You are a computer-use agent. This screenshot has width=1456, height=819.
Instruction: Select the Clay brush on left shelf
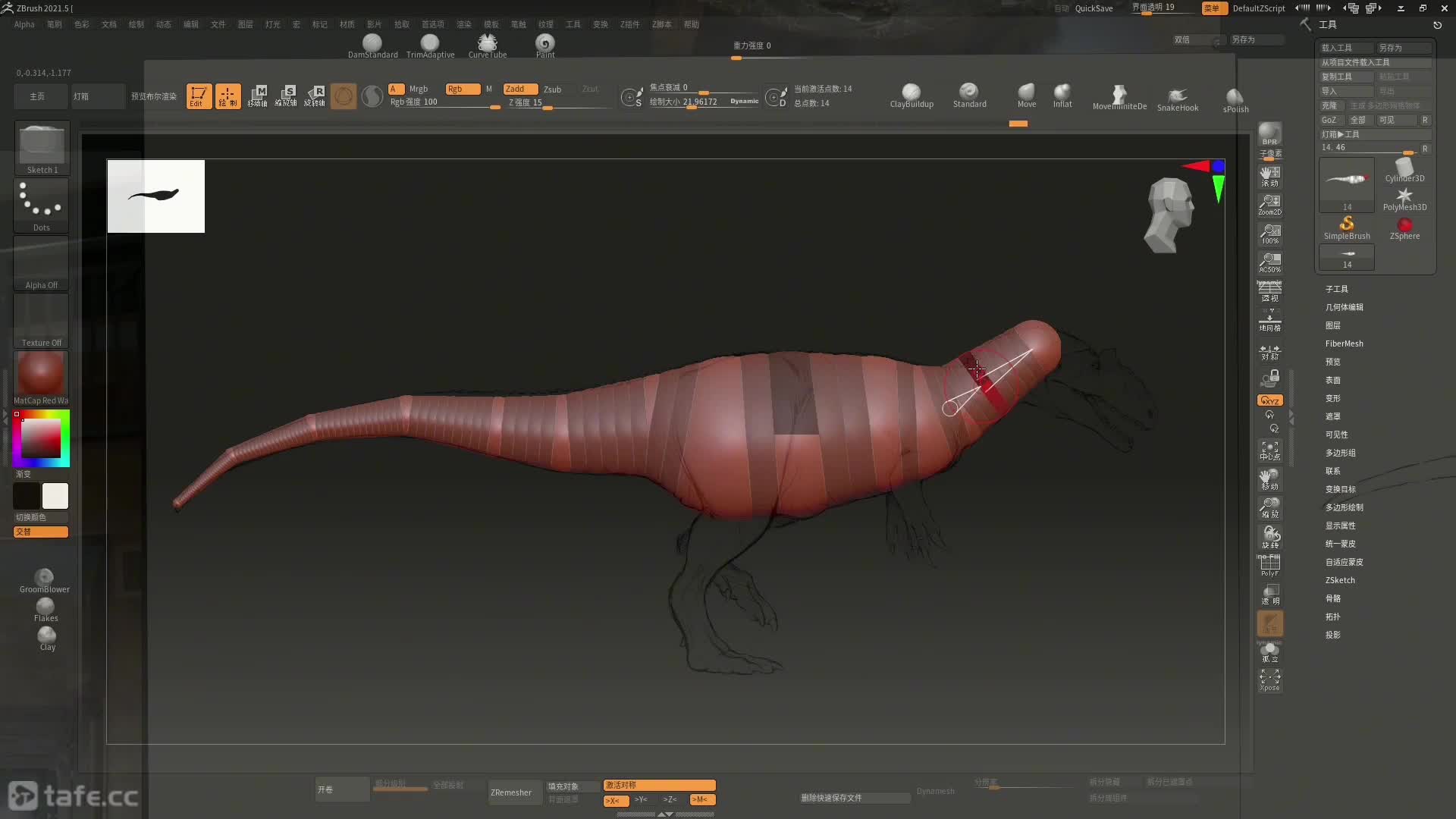click(47, 639)
